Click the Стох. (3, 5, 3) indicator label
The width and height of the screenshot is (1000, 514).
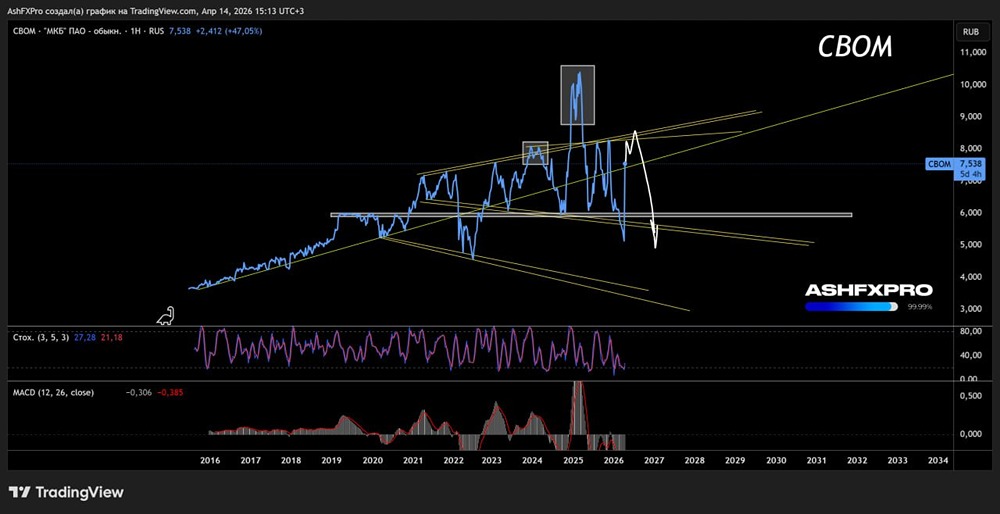[x=41, y=336]
